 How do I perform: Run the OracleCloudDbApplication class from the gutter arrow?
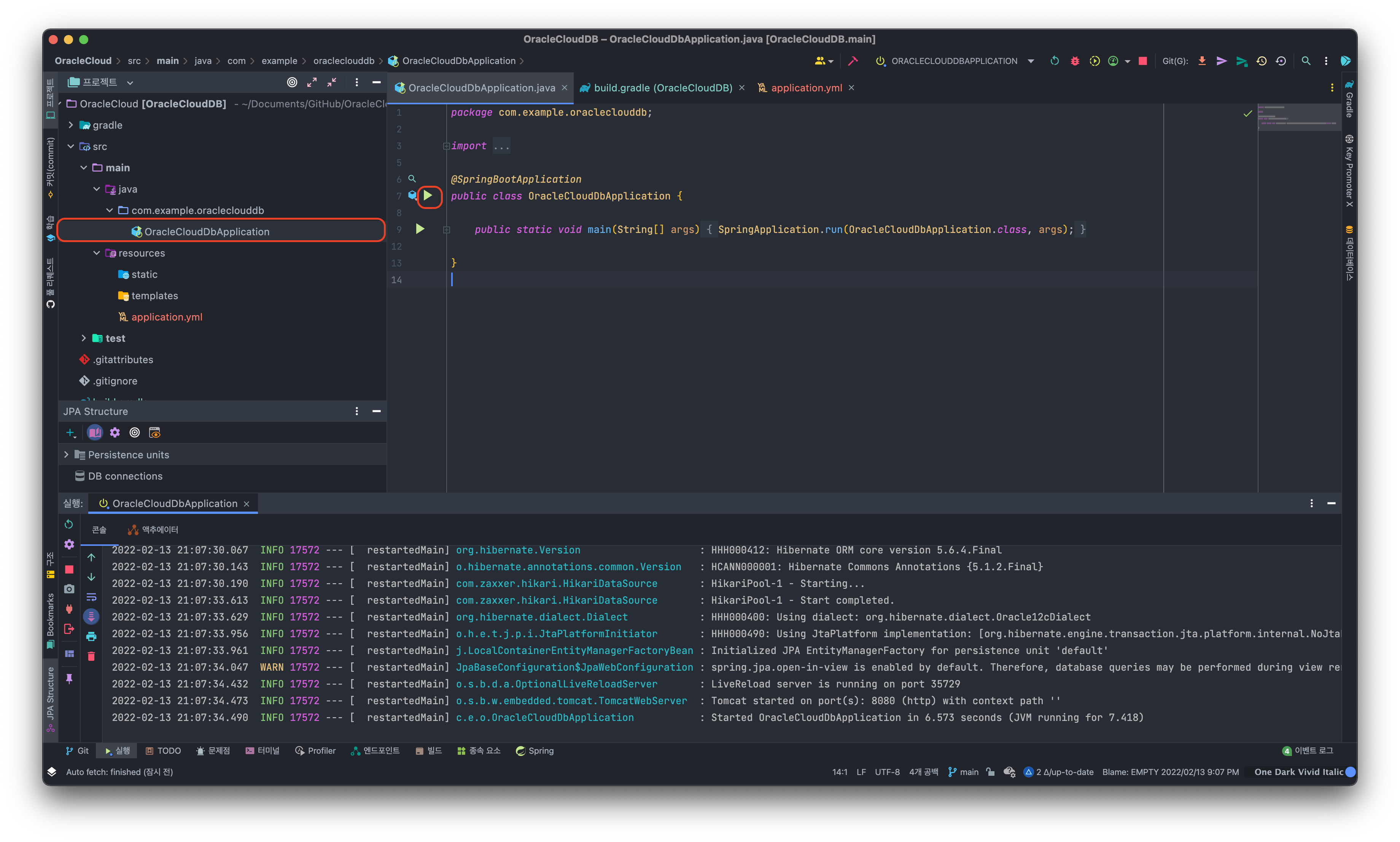coord(428,196)
